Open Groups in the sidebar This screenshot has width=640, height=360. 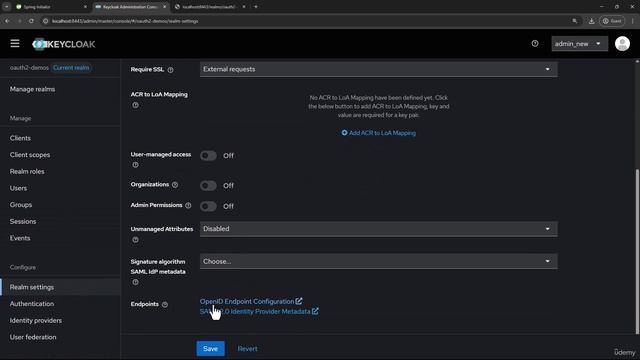21,205
